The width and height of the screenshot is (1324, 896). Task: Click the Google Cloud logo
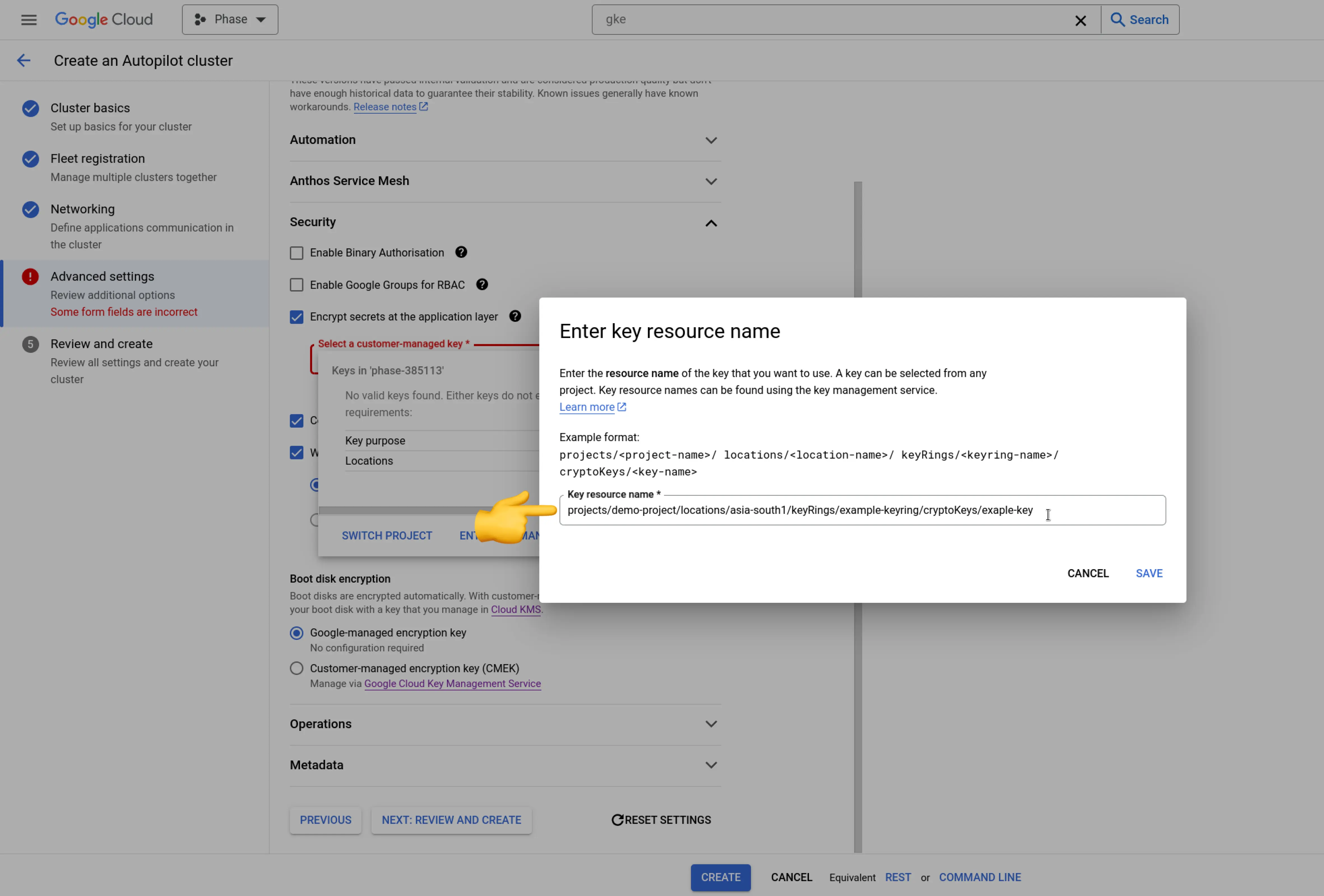(x=104, y=19)
